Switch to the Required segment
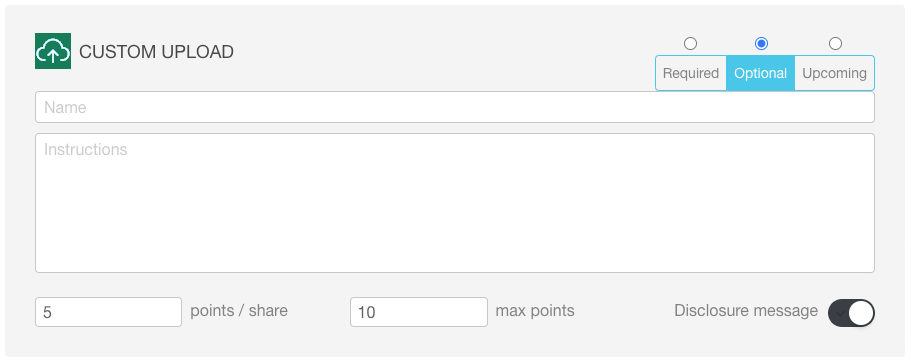Viewport: 911px width, 363px height. tap(691, 73)
